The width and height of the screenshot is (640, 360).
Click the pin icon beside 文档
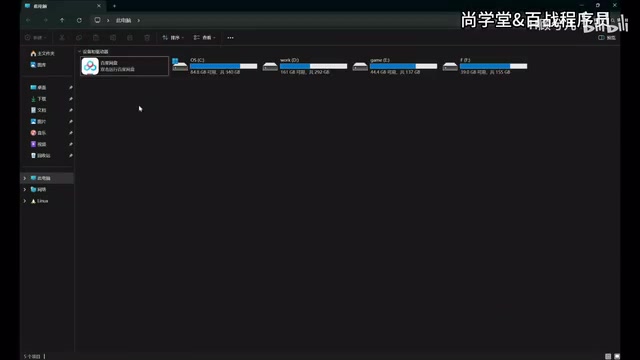[x=71, y=110]
